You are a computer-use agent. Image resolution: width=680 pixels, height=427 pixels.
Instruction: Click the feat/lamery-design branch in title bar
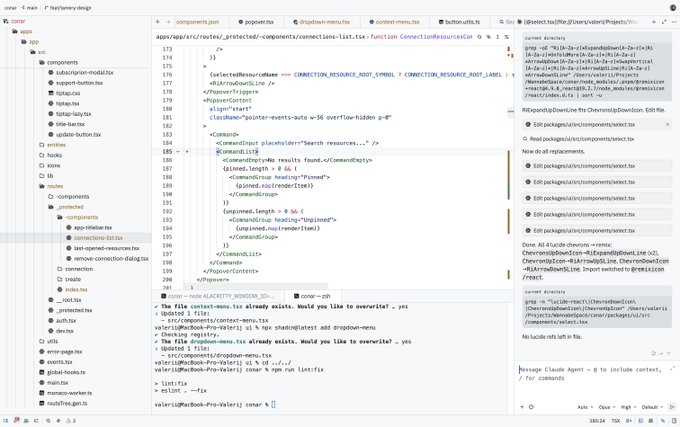(68, 8)
